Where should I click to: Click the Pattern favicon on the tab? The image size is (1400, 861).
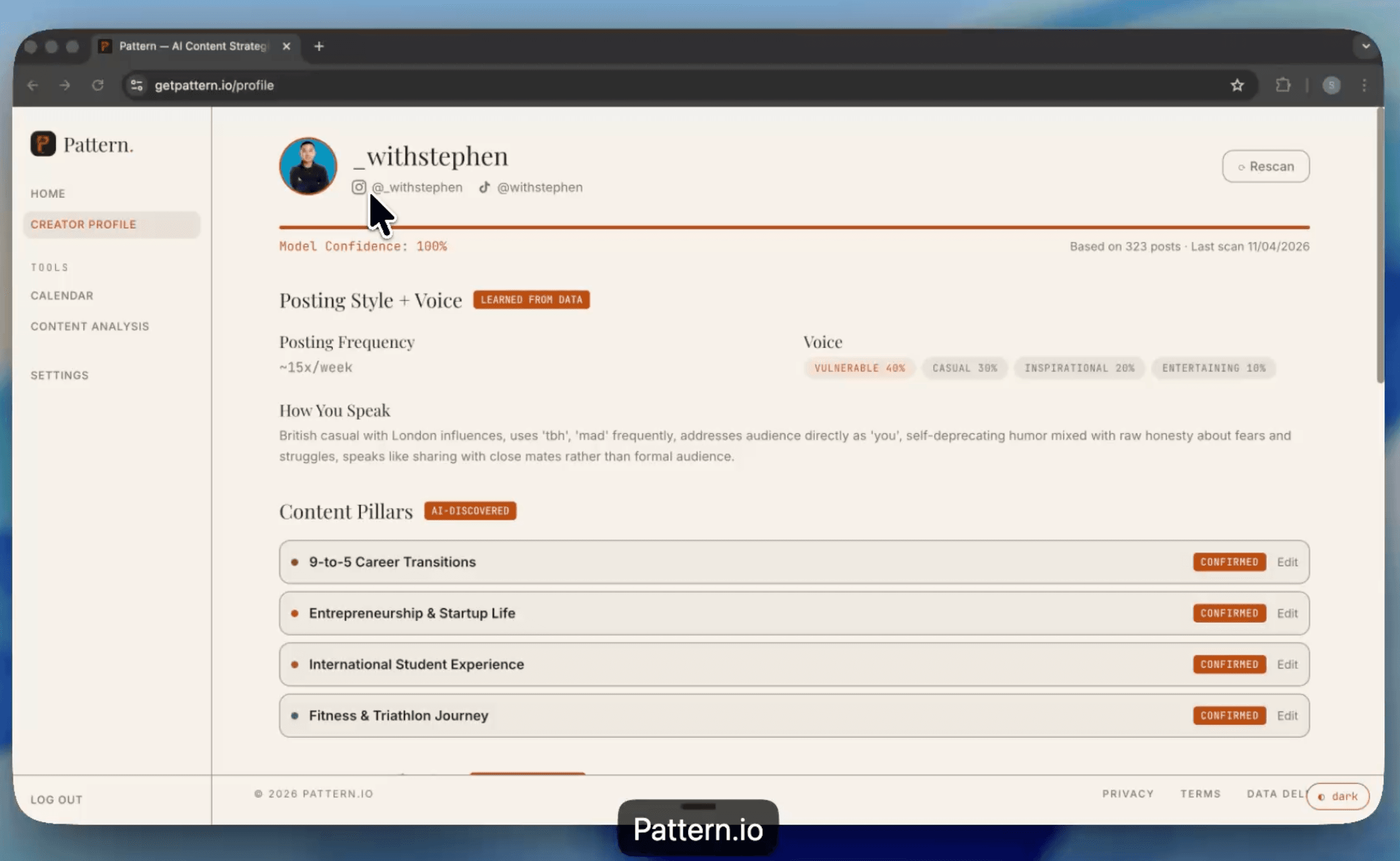(x=105, y=46)
